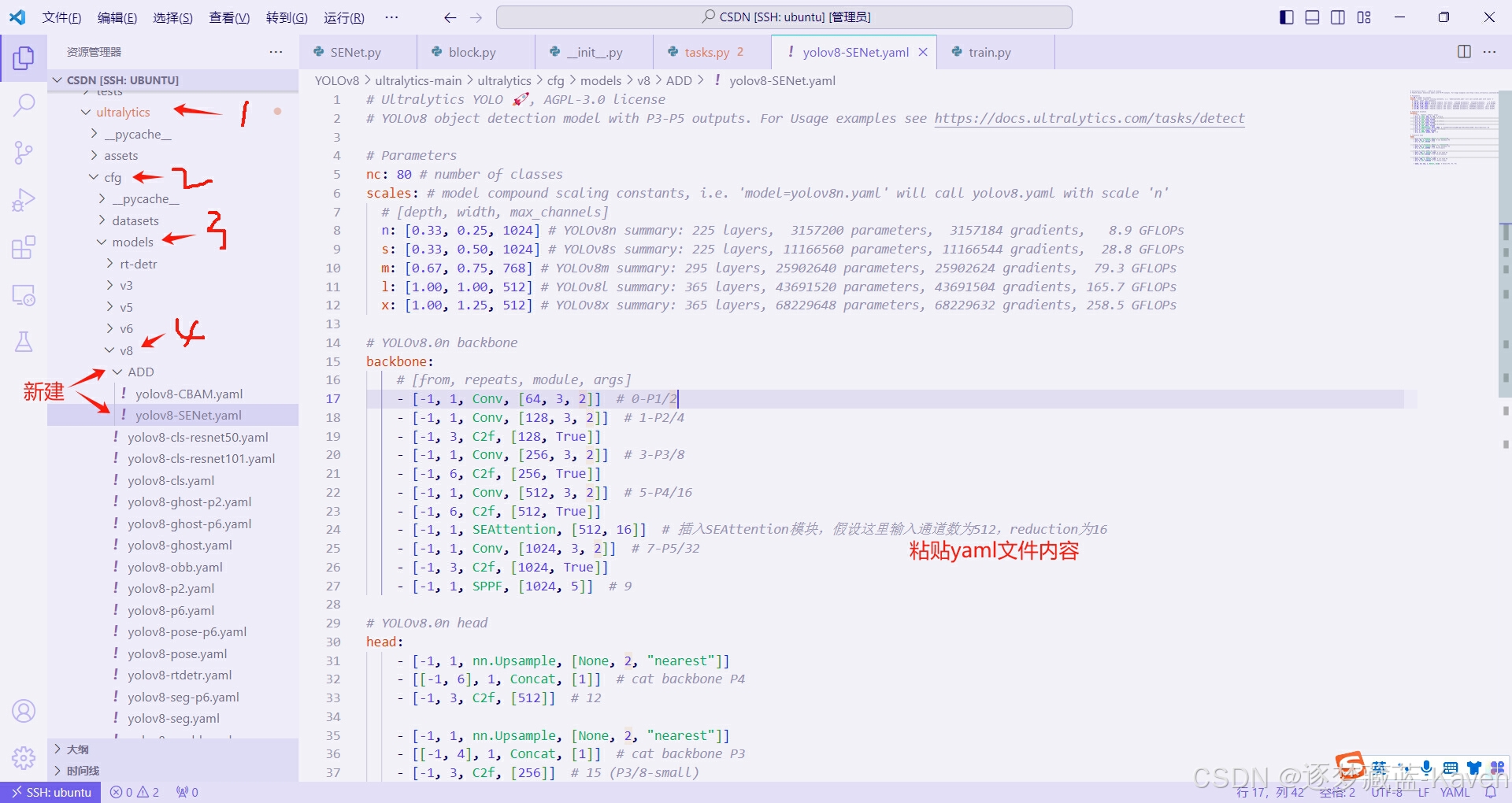Open the 编辑(E) menu
The width and height of the screenshot is (1512, 803).
pyautogui.click(x=117, y=17)
